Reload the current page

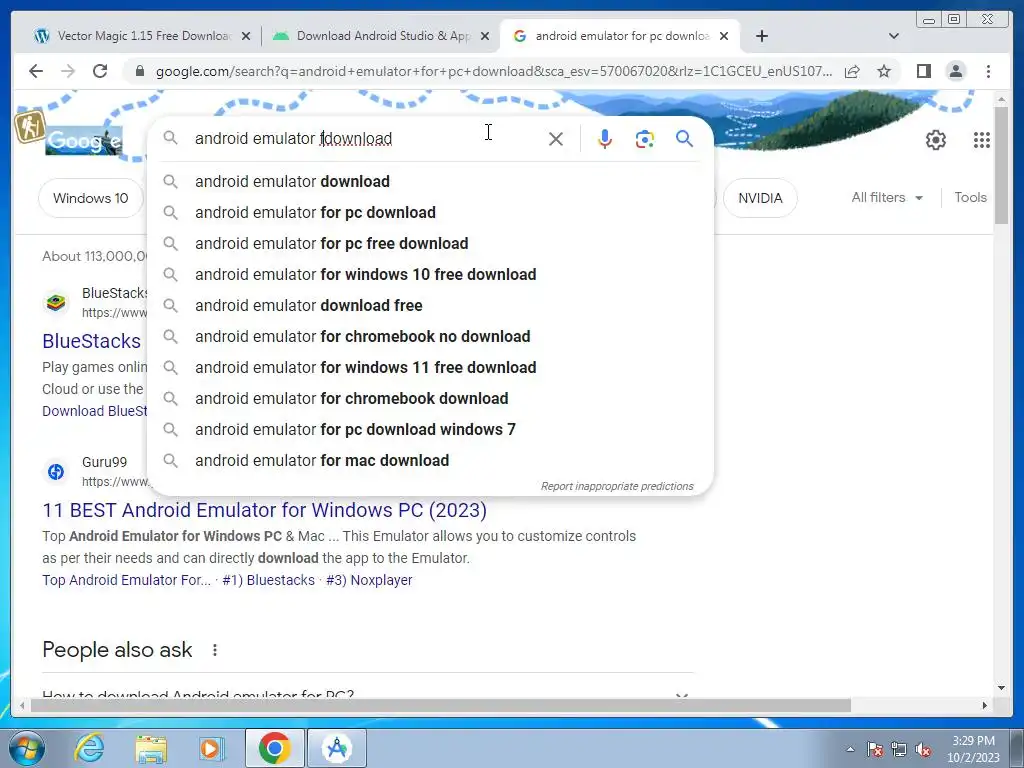(x=100, y=71)
